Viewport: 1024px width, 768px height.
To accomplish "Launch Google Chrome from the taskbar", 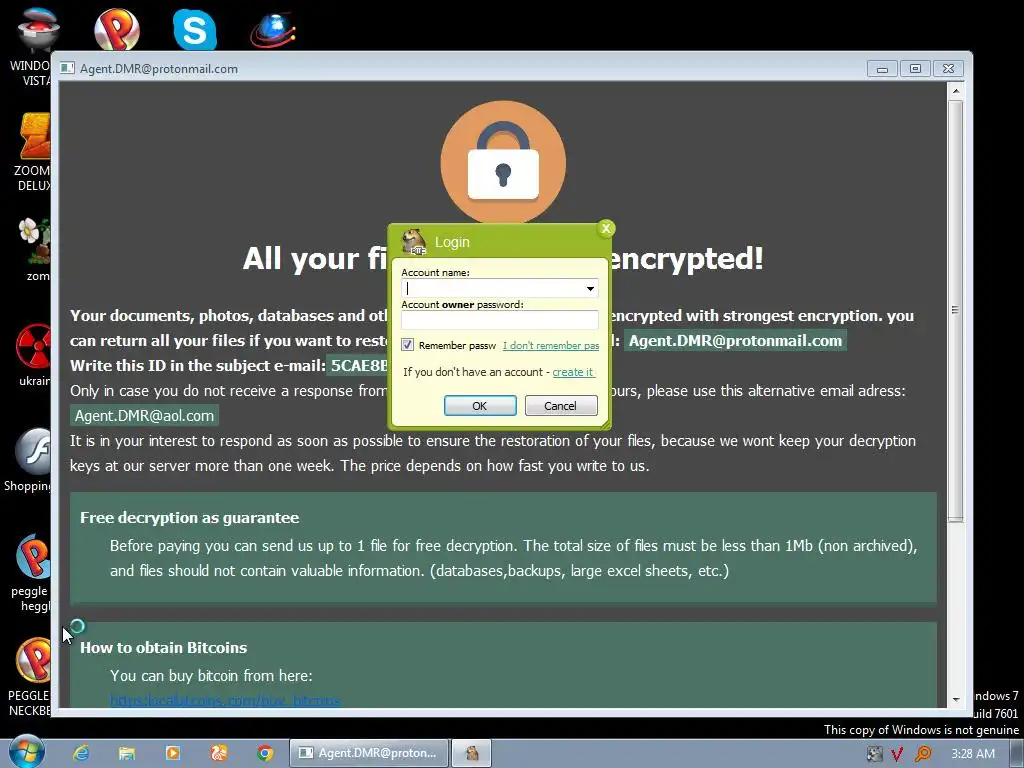I will [264, 753].
